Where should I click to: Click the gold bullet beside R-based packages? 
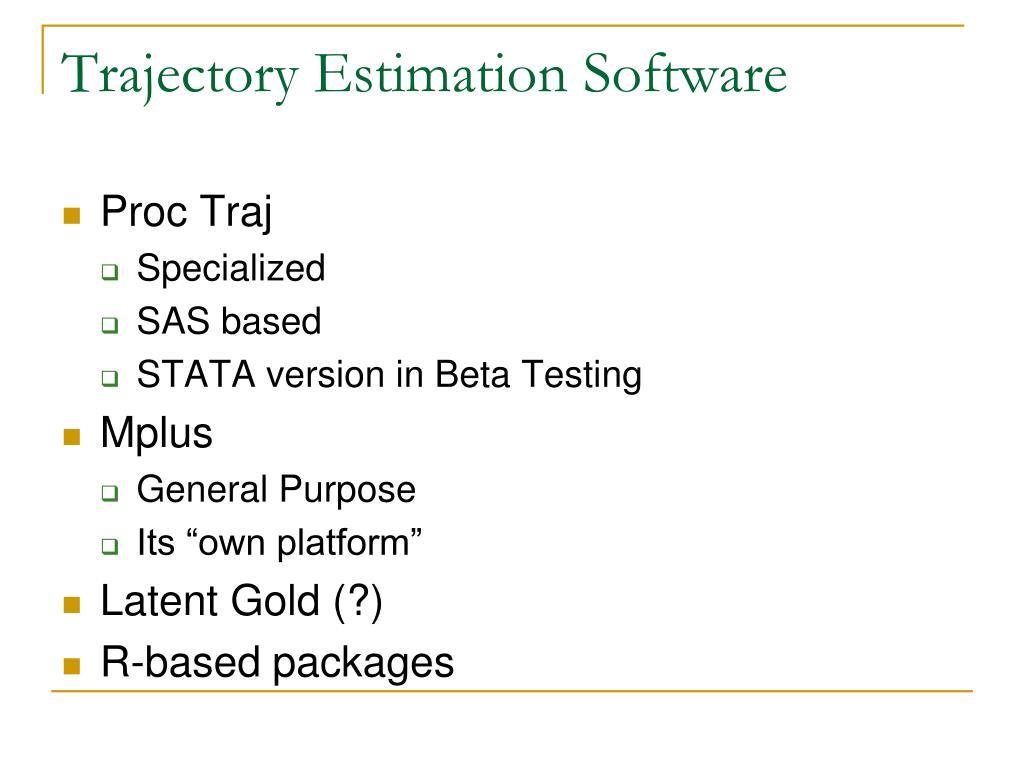[x=72, y=665]
